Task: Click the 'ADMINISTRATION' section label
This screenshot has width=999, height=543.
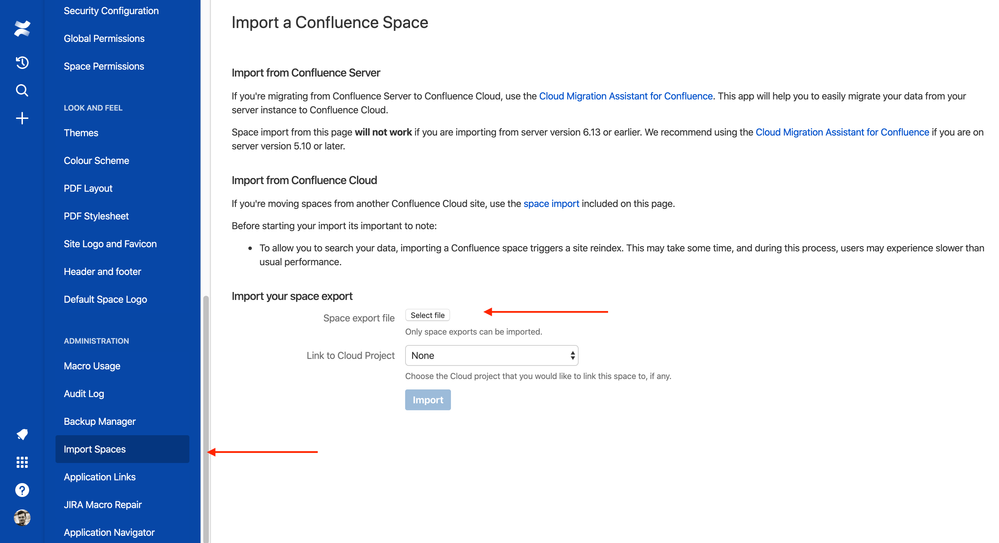Action: click(96, 341)
